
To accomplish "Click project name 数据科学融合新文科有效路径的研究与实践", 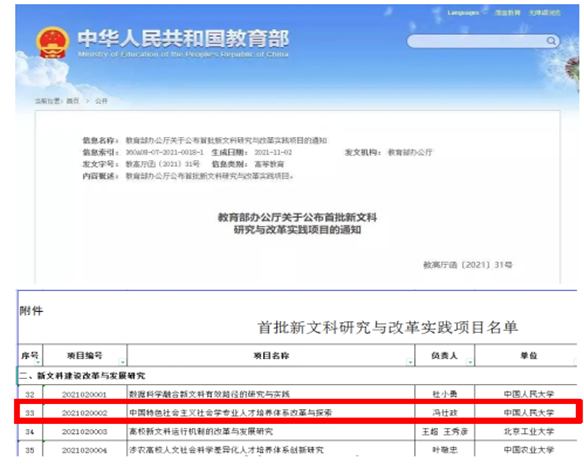I will [x=209, y=394].
